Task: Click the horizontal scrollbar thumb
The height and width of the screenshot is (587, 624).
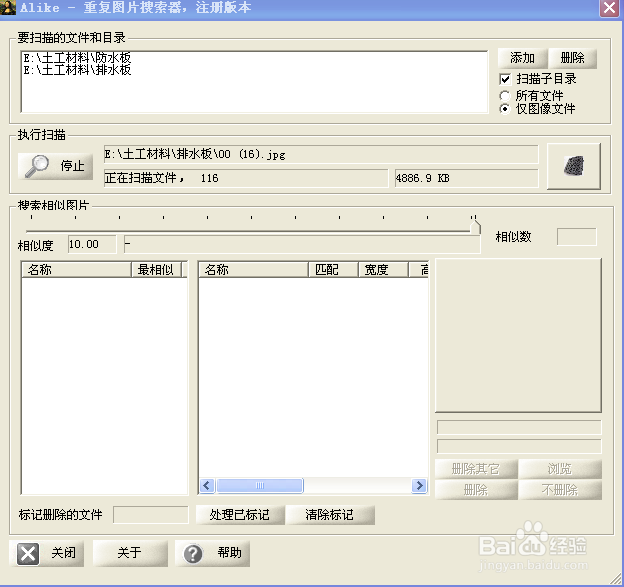Action: 259,486
